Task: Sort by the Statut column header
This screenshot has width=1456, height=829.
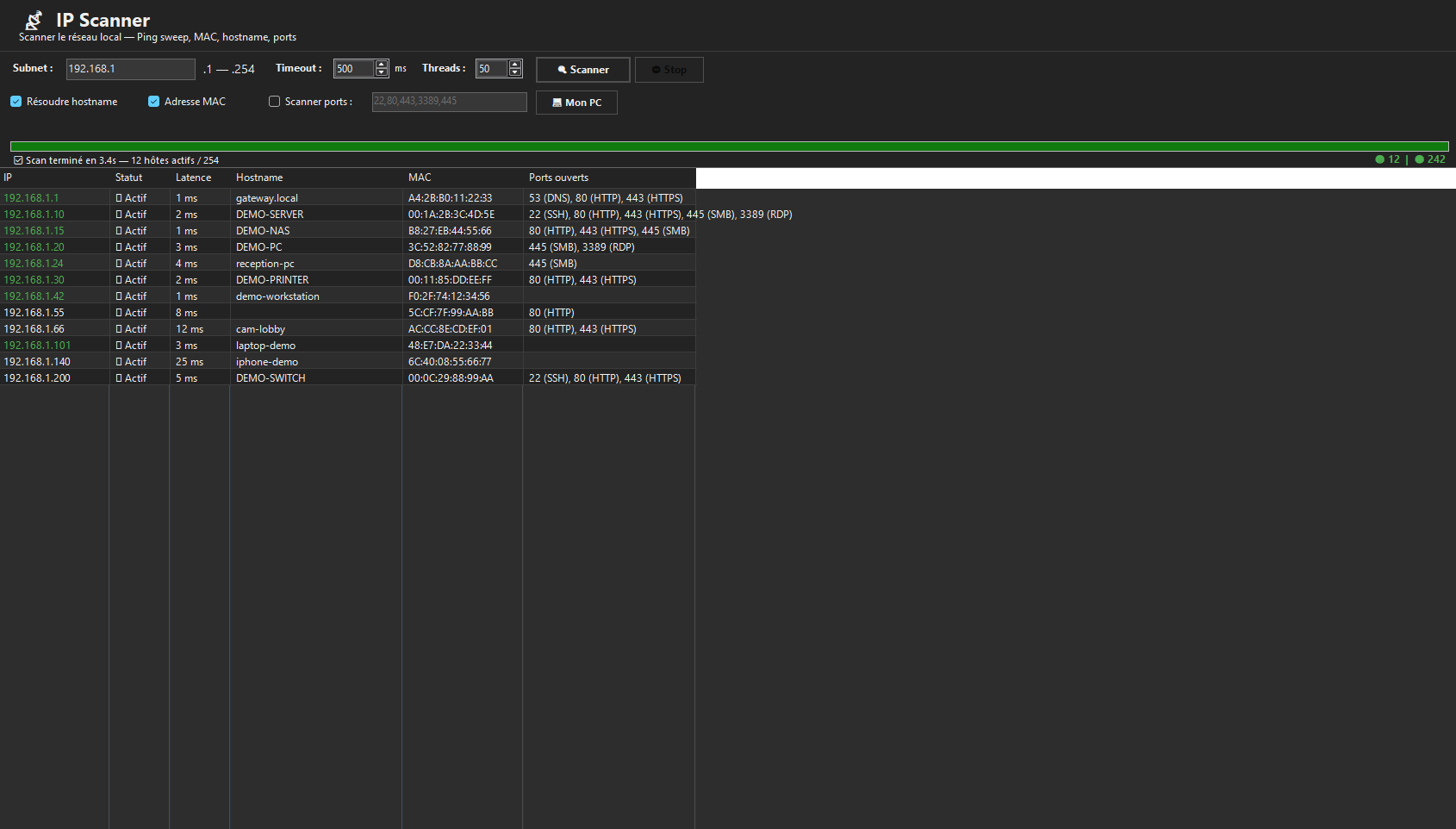Action: tap(140, 178)
